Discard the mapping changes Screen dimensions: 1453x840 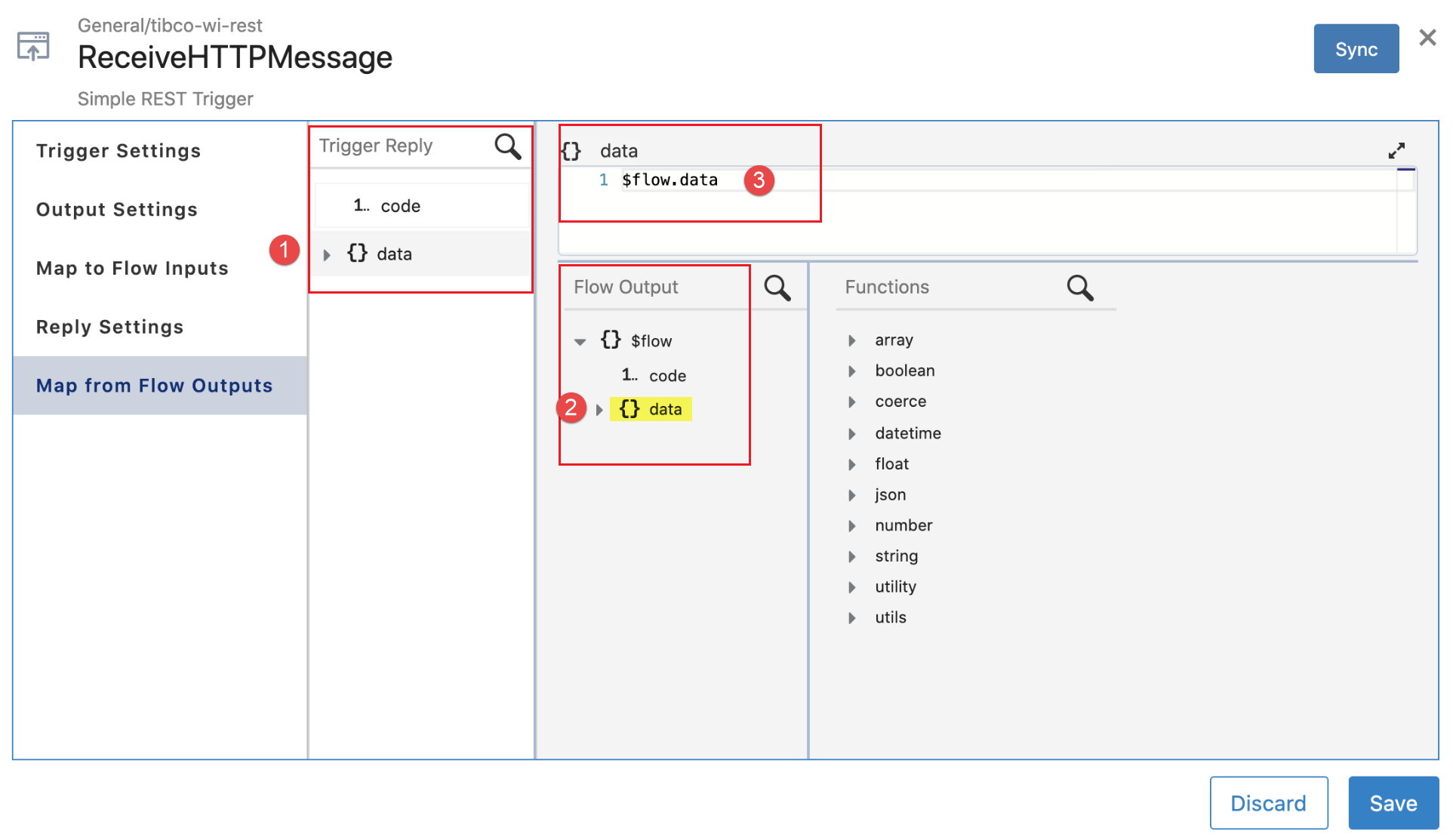pos(1267,803)
